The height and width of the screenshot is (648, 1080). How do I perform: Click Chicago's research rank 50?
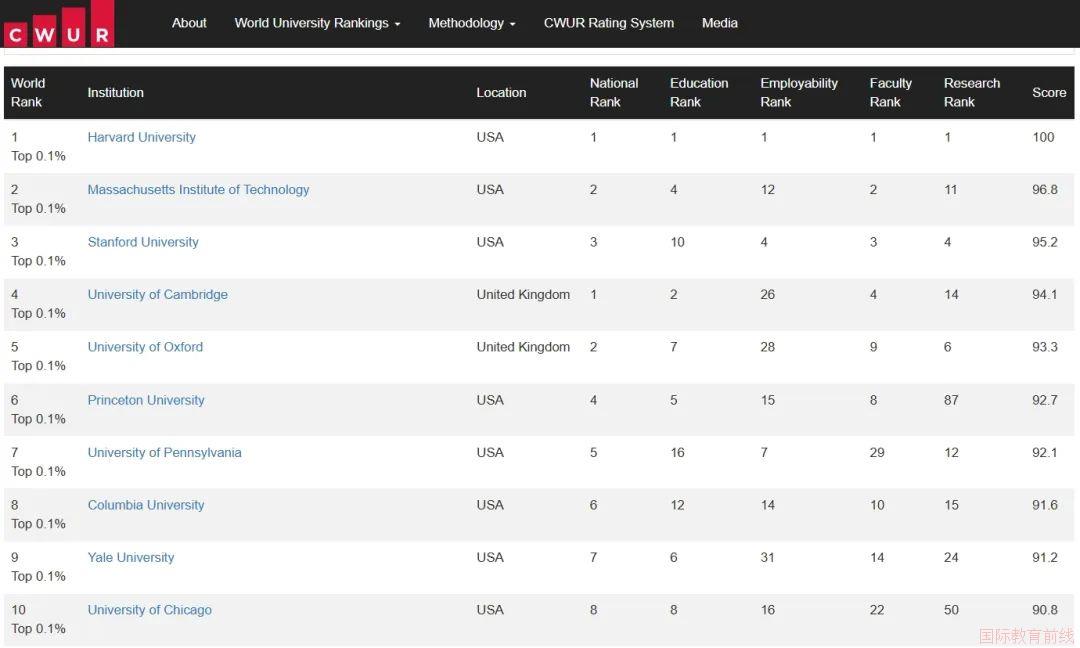(951, 609)
